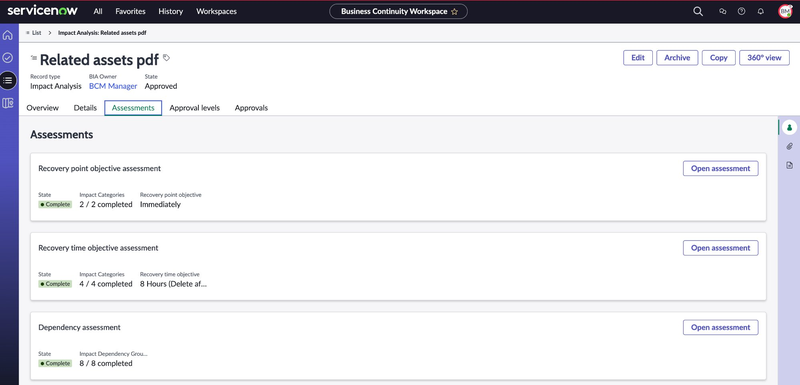Click the Business Continuity Workspace pill

point(398,12)
